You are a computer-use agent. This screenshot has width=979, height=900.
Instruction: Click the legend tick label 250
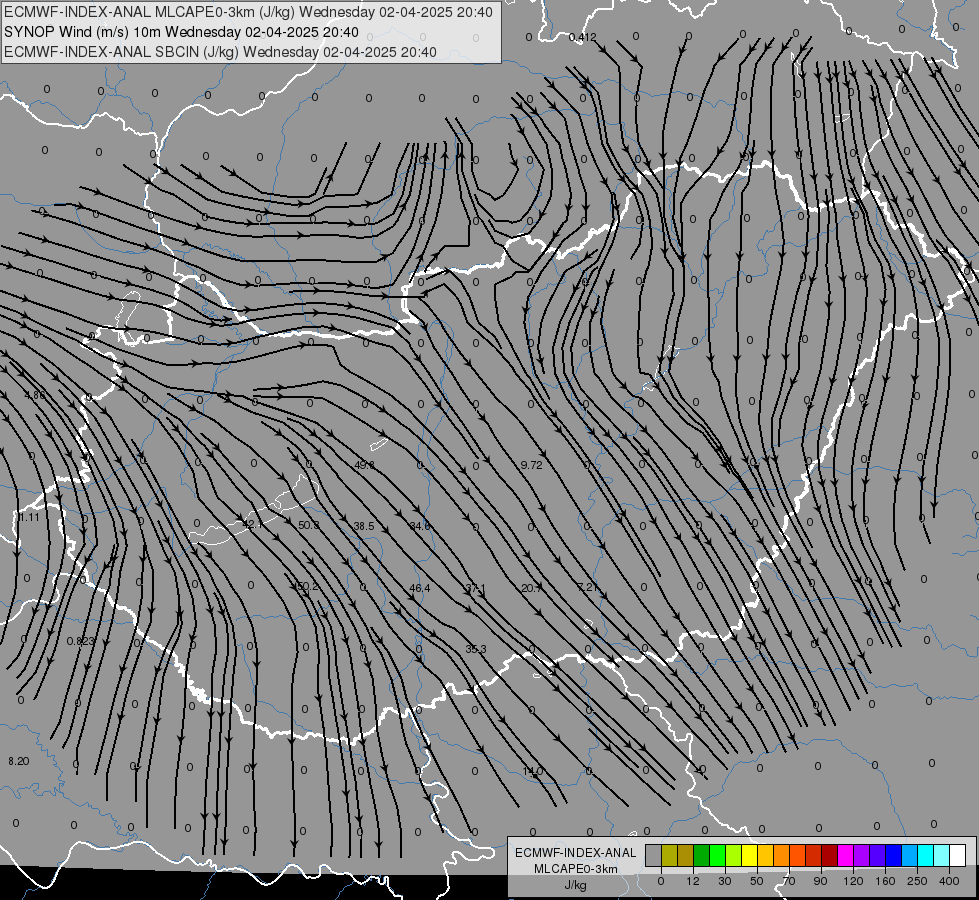coord(917,881)
